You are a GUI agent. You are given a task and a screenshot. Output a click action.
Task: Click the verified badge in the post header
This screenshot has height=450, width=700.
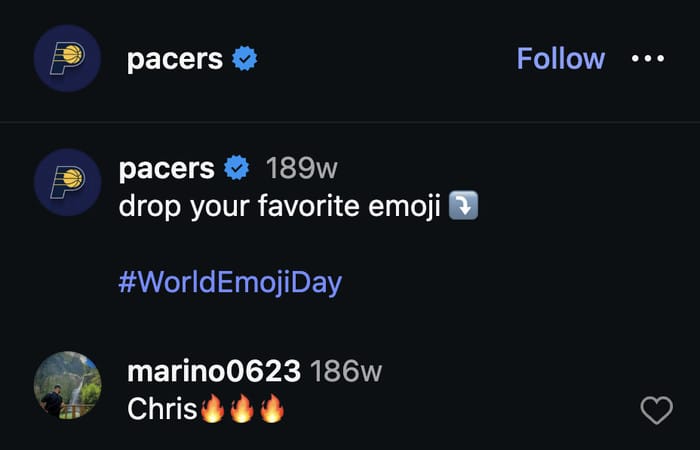pos(245,59)
